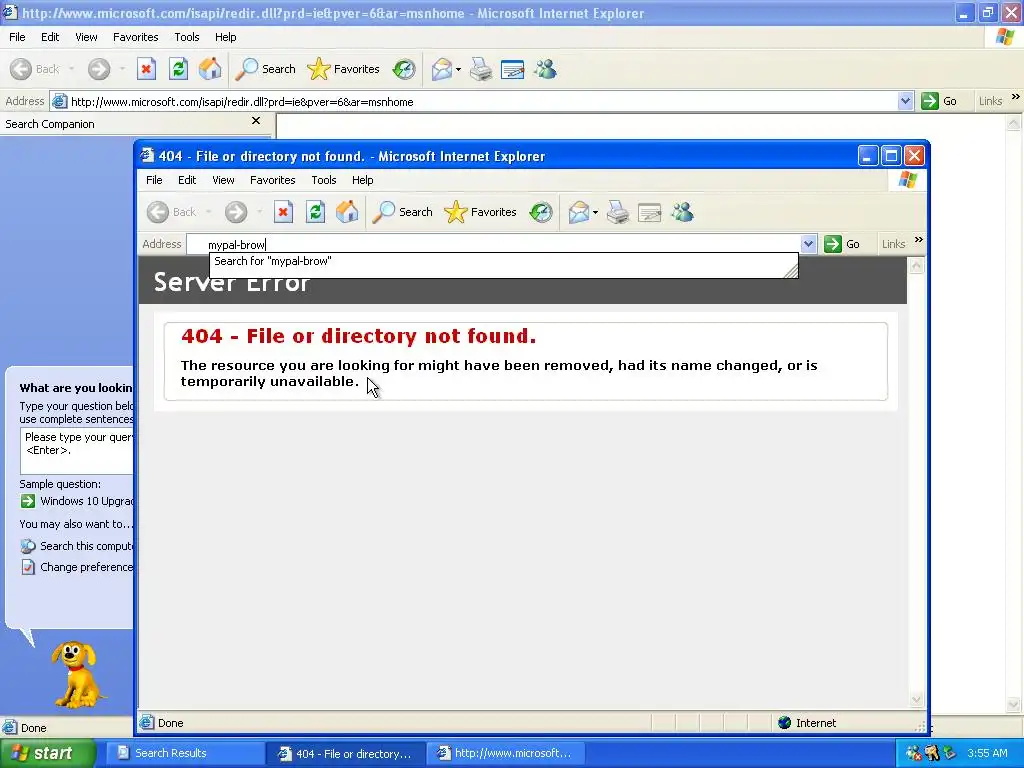Image resolution: width=1024 pixels, height=768 pixels.
Task: Open Mail dropdown arrow in 404 window
Action: tap(595, 212)
